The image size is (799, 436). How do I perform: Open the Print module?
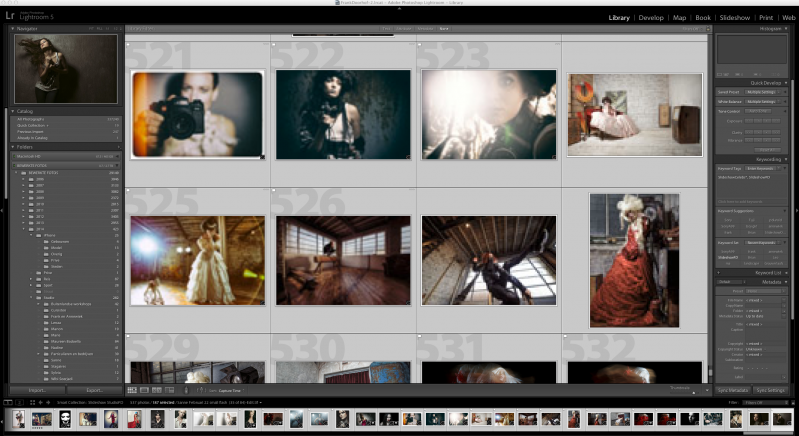coord(766,17)
